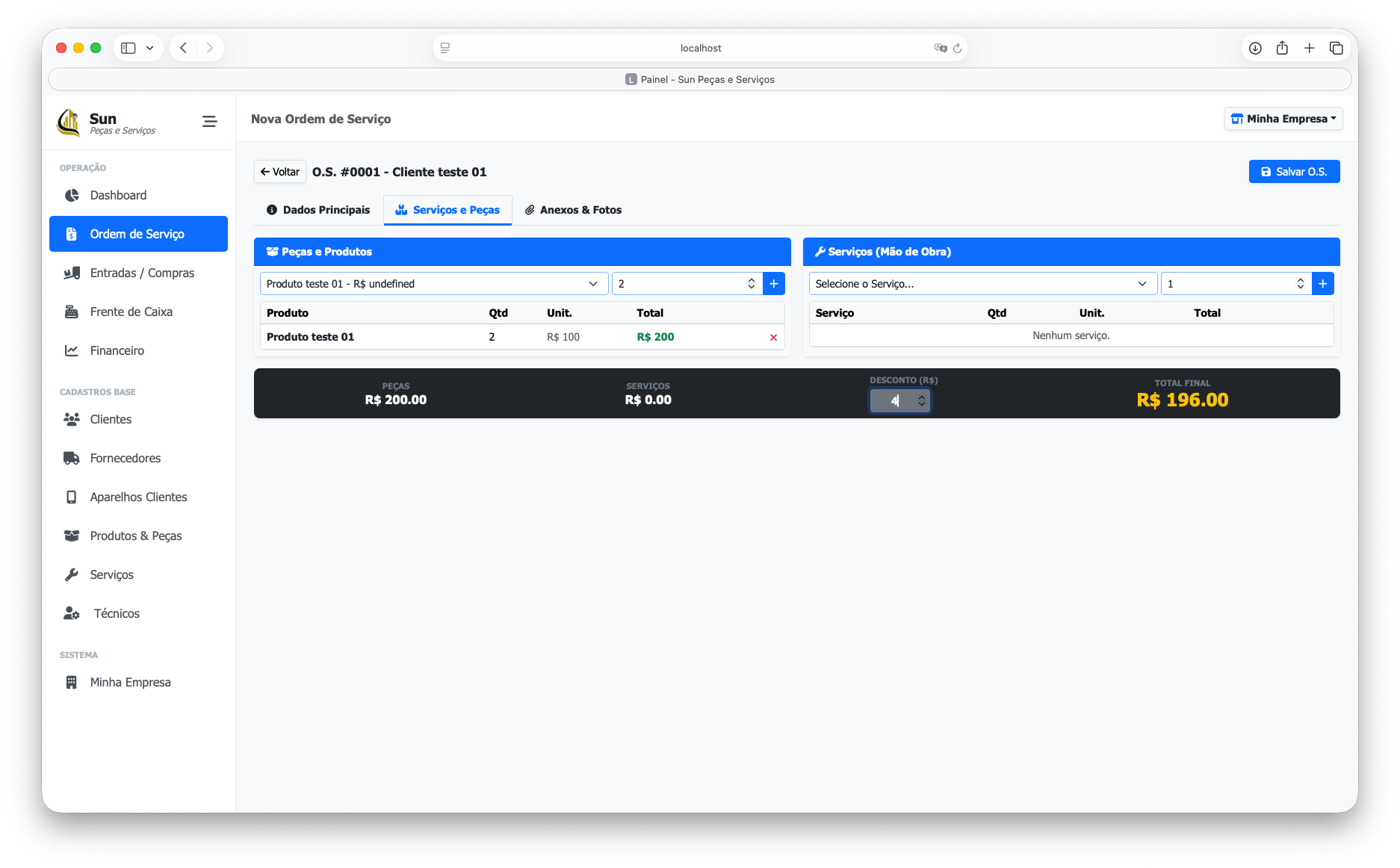Click the Voltar button

tap(280, 172)
